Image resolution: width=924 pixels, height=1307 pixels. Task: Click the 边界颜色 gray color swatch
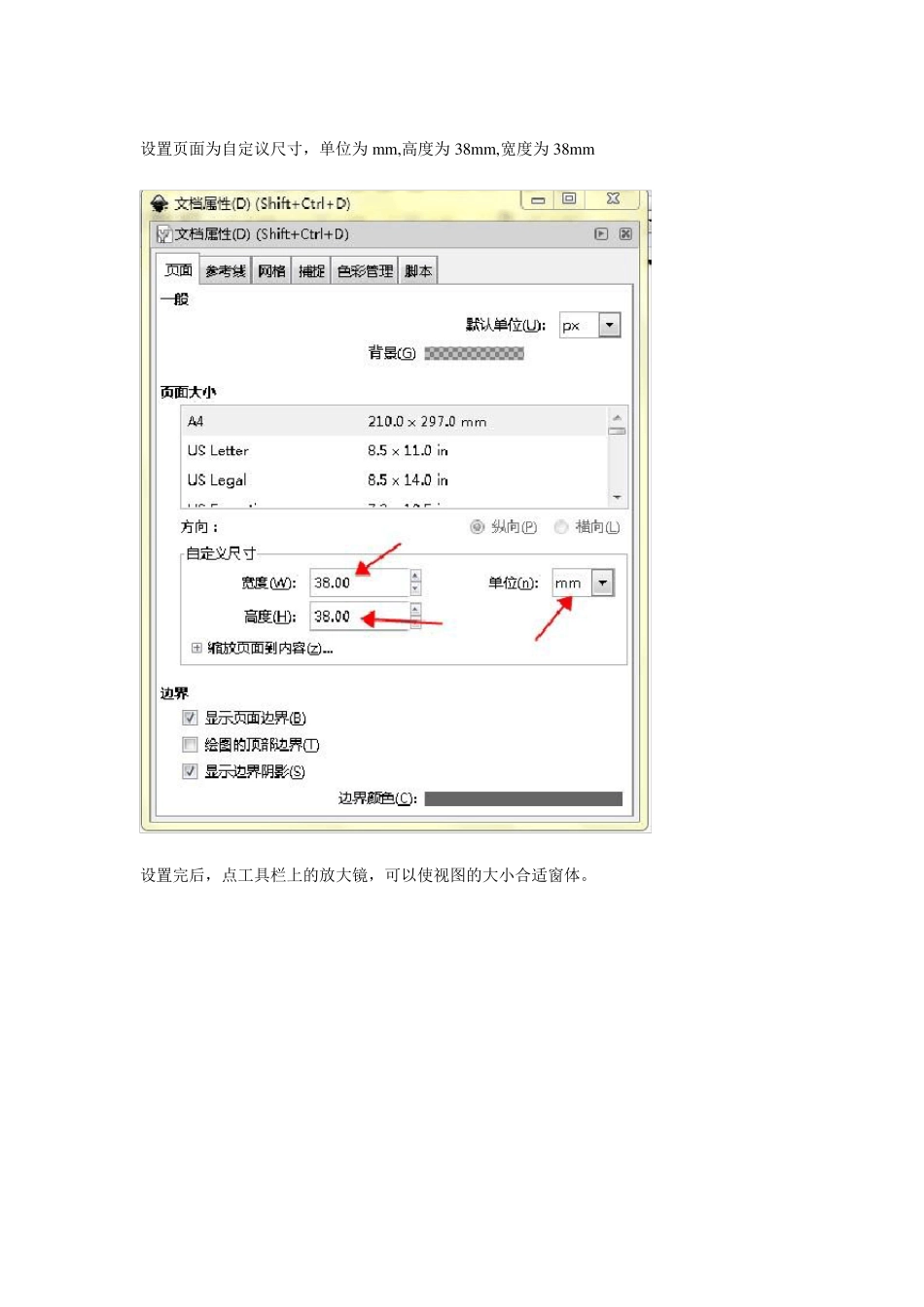pyautogui.click(x=523, y=798)
